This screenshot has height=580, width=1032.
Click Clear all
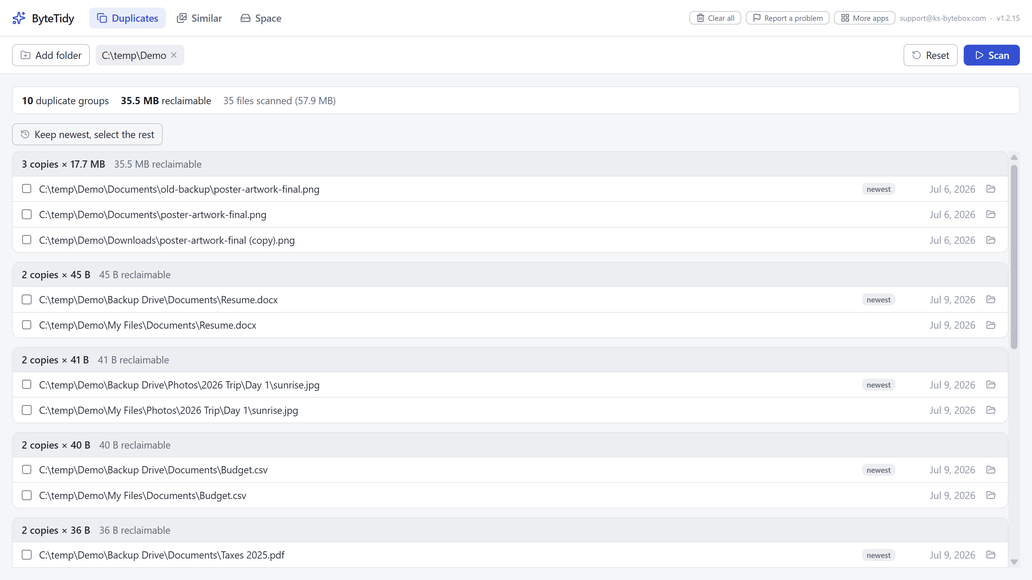click(x=715, y=18)
